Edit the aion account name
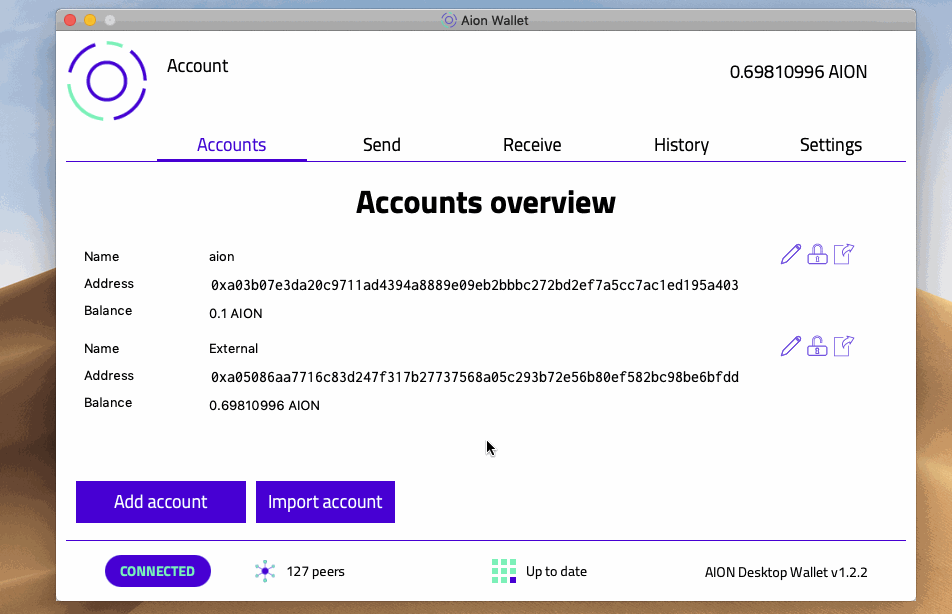 [x=790, y=254]
